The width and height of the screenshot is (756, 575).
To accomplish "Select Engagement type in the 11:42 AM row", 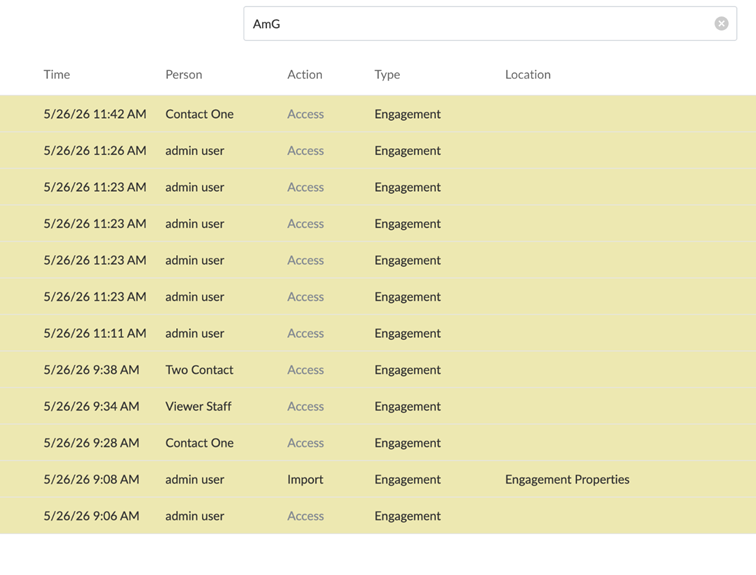I will click(x=407, y=115).
